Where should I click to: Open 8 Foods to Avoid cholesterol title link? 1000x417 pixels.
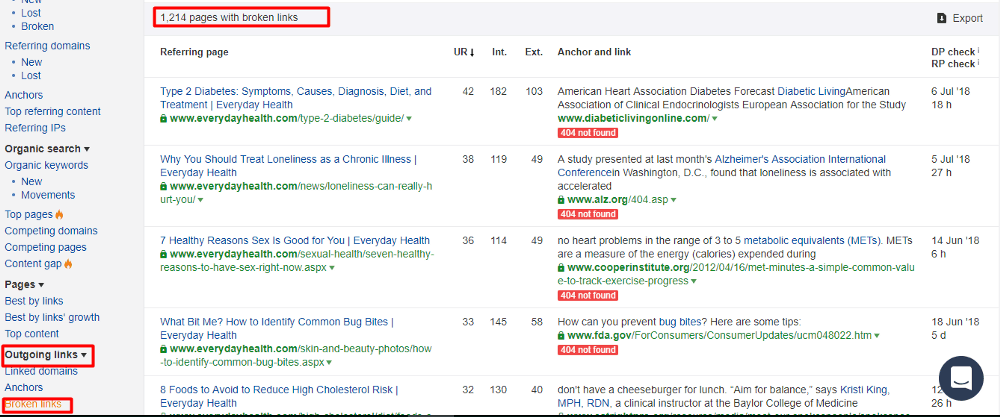pyautogui.click(x=279, y=397)
